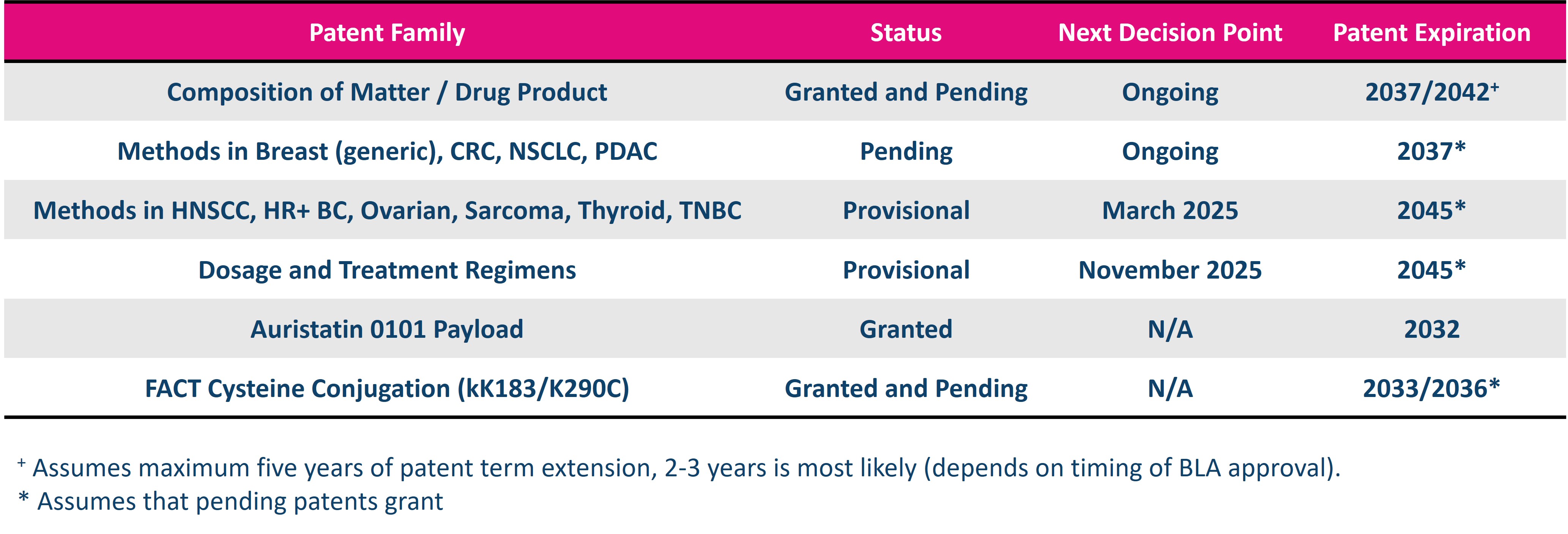
Task: Click the Patent Family column header
Action: (386, 33)
